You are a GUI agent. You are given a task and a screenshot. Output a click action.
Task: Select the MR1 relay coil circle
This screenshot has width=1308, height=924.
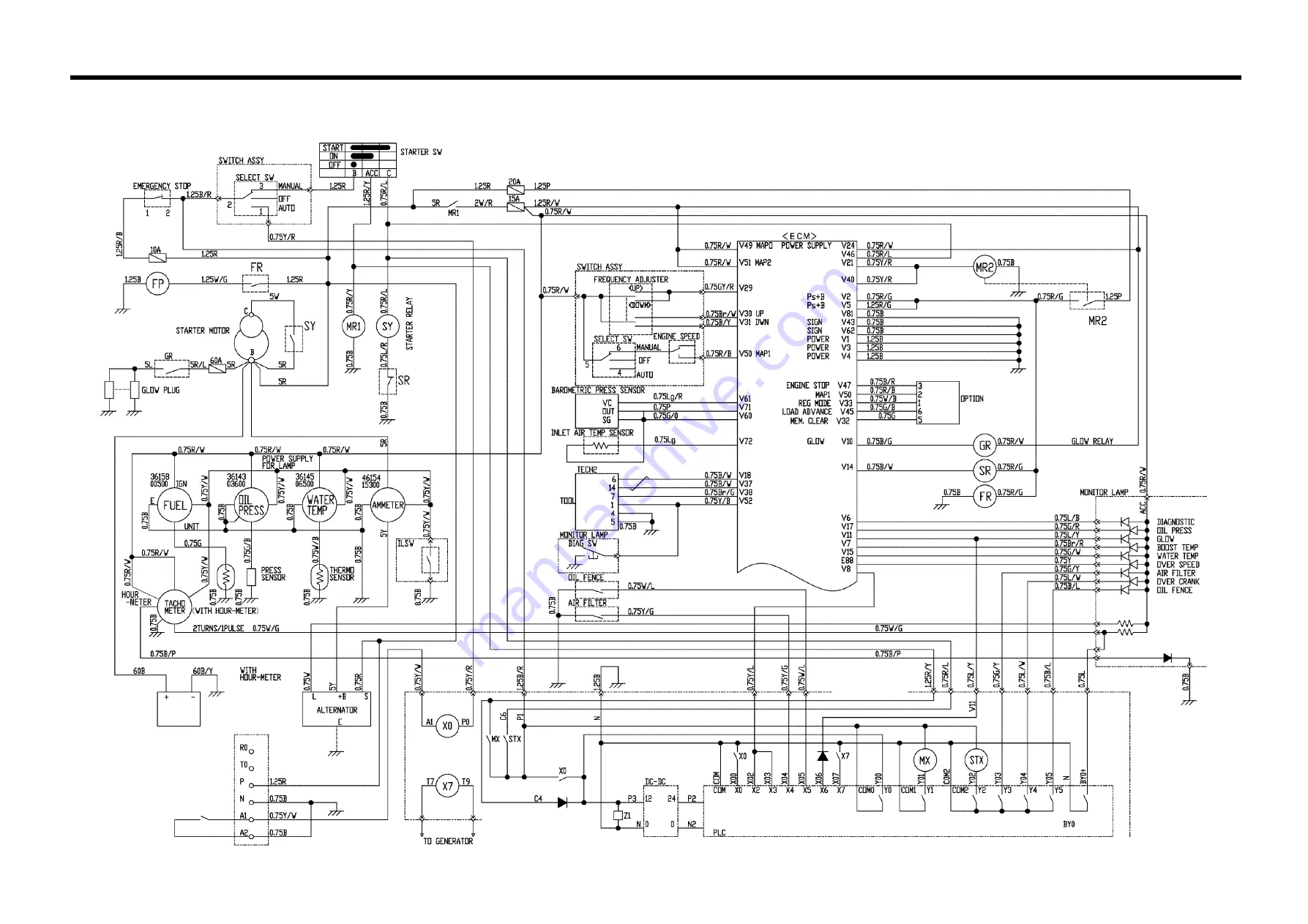point(354,326)
